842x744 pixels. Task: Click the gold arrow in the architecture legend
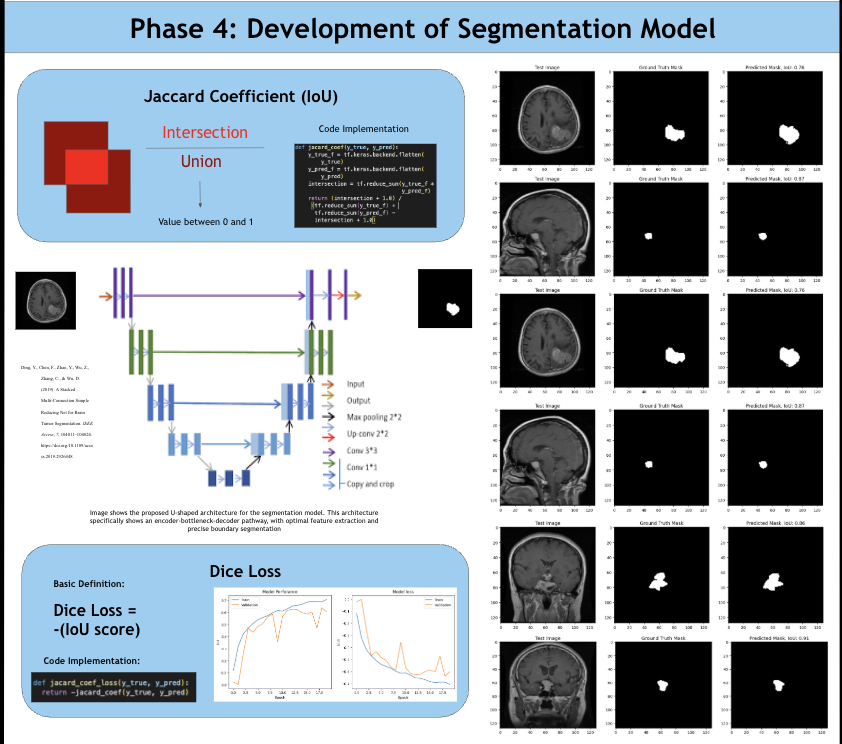point(328,396)
